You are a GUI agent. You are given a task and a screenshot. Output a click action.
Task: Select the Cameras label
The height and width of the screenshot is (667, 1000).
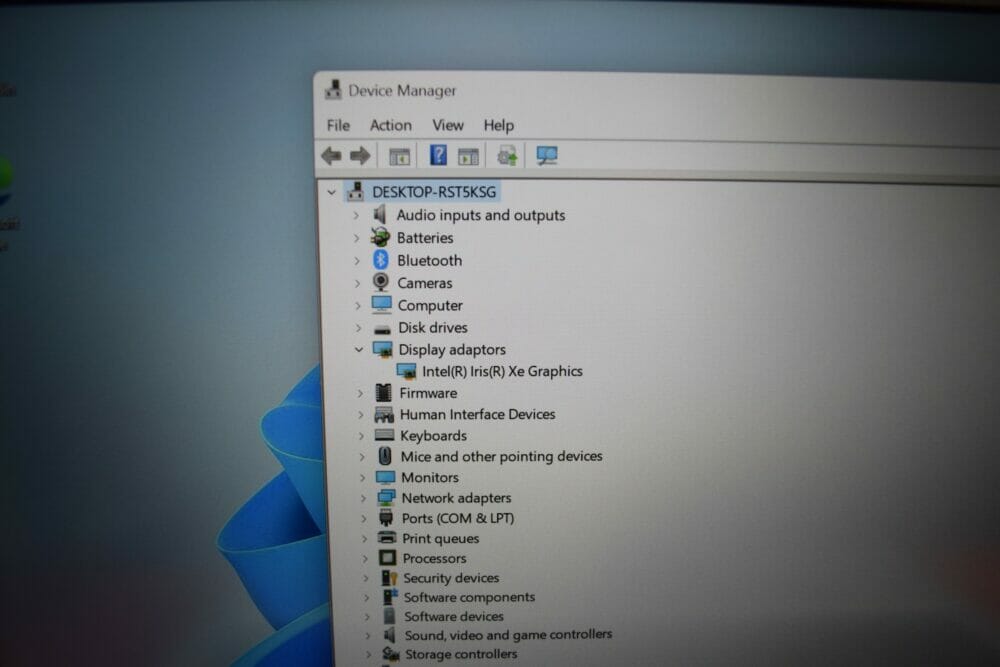(x=425, y=283)
